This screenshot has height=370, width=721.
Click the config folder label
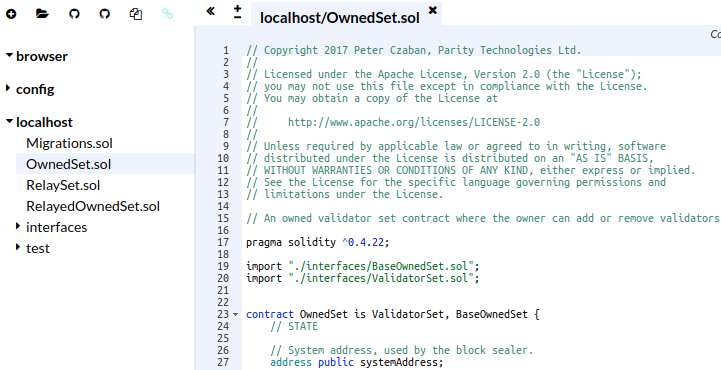[35, 89]
